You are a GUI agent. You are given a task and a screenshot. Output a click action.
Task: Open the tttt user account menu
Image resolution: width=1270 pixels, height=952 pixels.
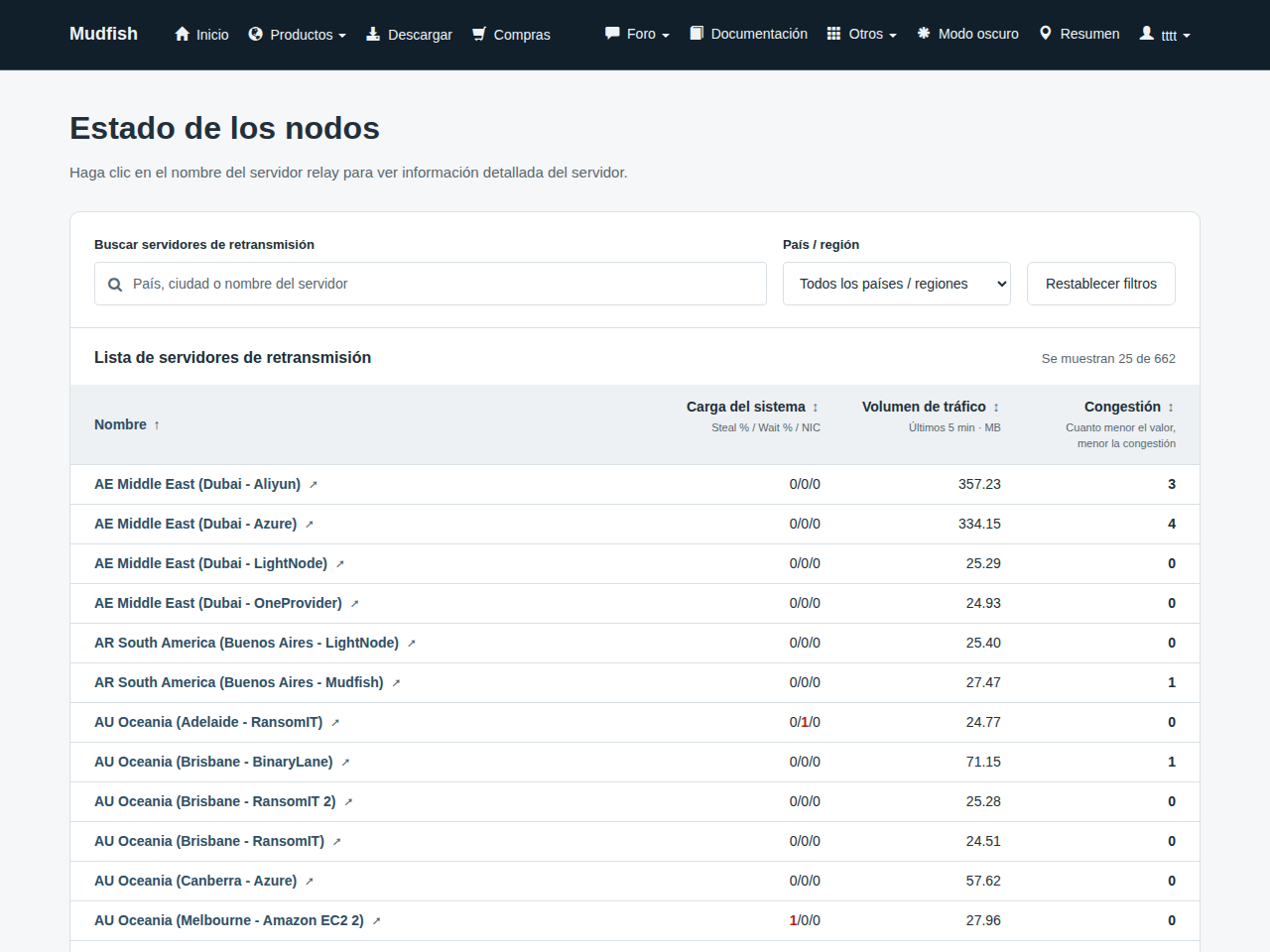pos(1165,35)
